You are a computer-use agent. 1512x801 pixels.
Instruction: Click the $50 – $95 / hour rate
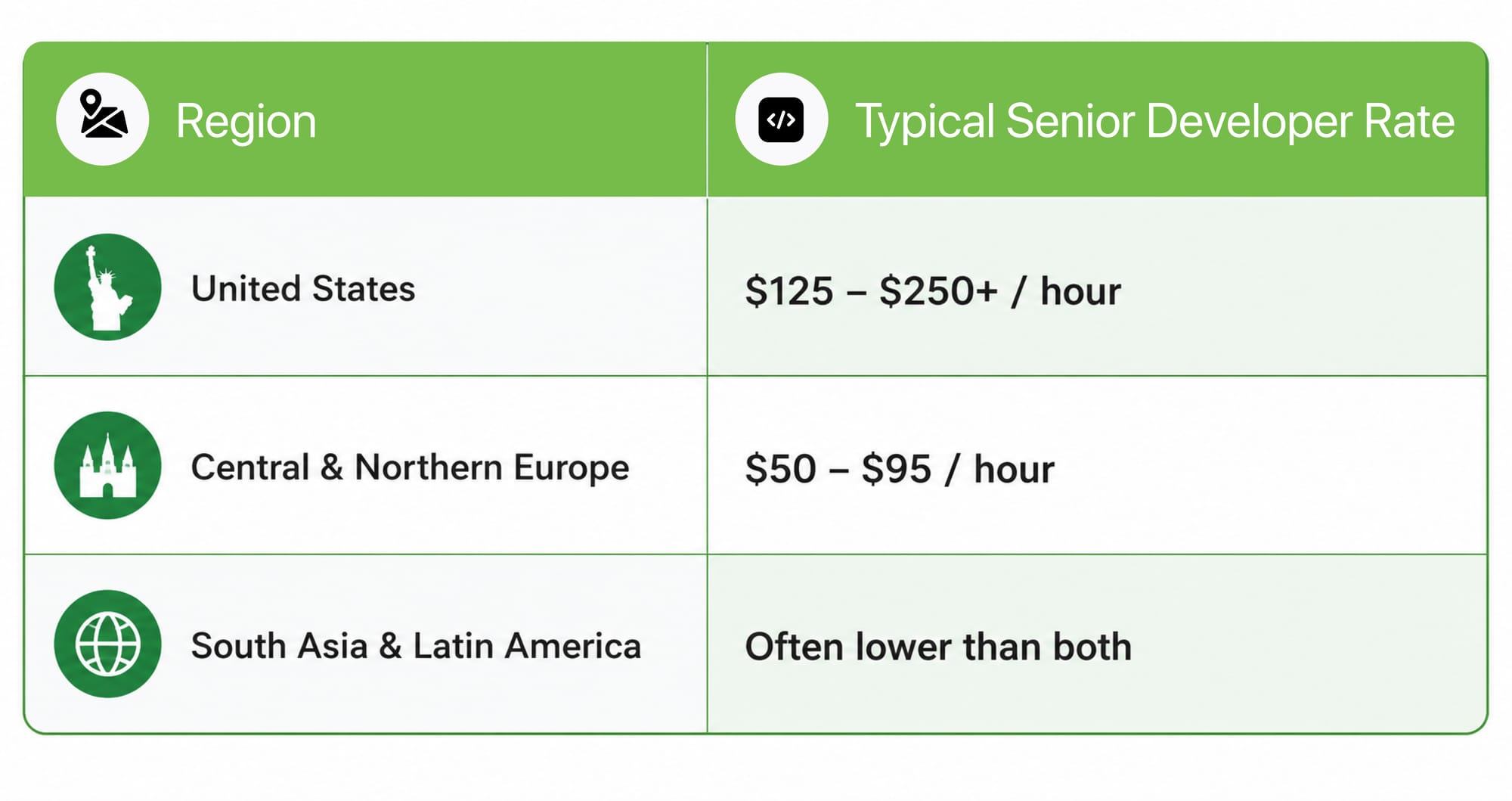900,469
